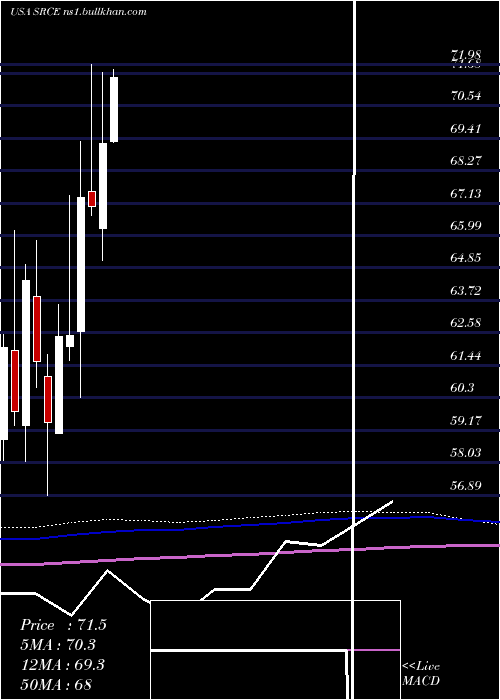Click the 60.3 price axis label
The height and width of the screenshot is (700, 500).
[x=462, y=388]
